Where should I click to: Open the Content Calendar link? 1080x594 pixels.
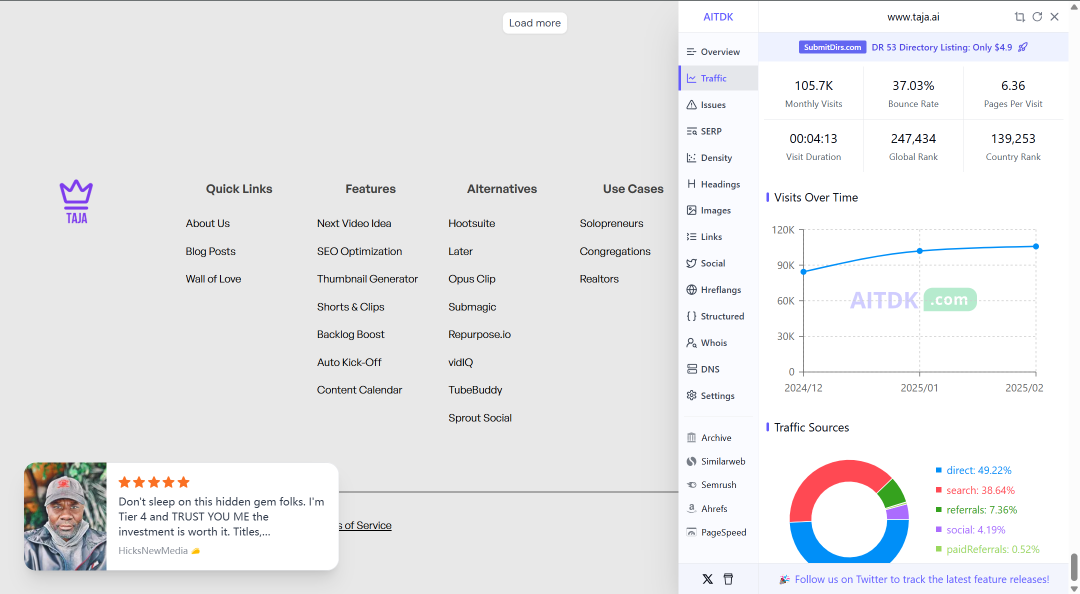[x=360, y=390]
